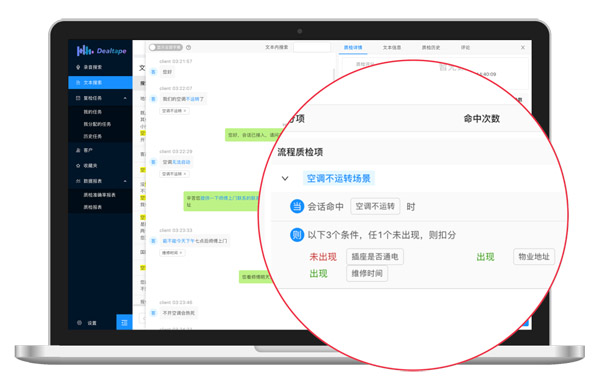The height and width of the screenshot is (384, 600).
Task: Click the 客户 people icon in sidebar
Action: (x=78, y=150)
